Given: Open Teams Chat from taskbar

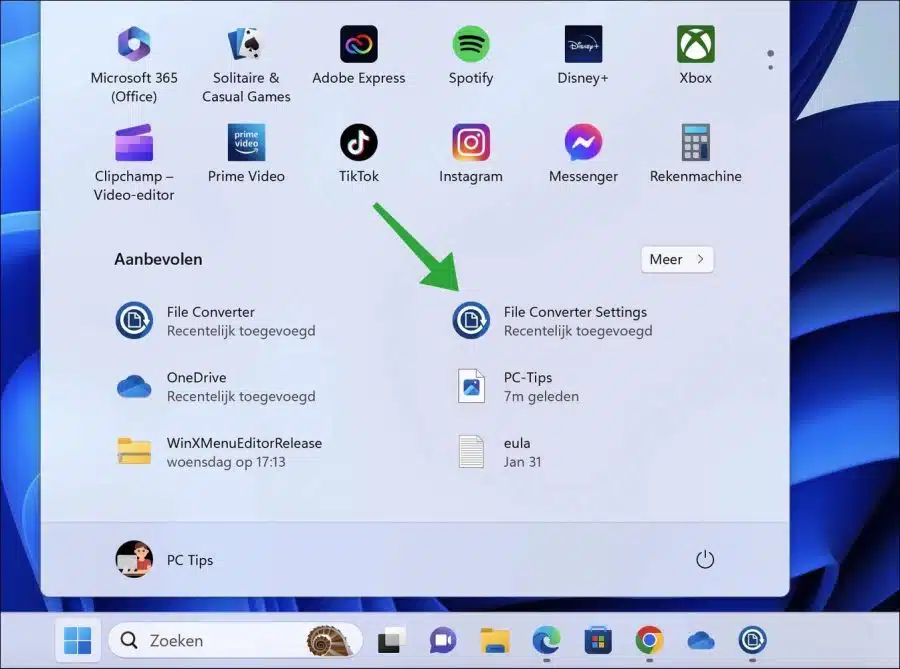Looking at the screenshot, I should [443, 640].
